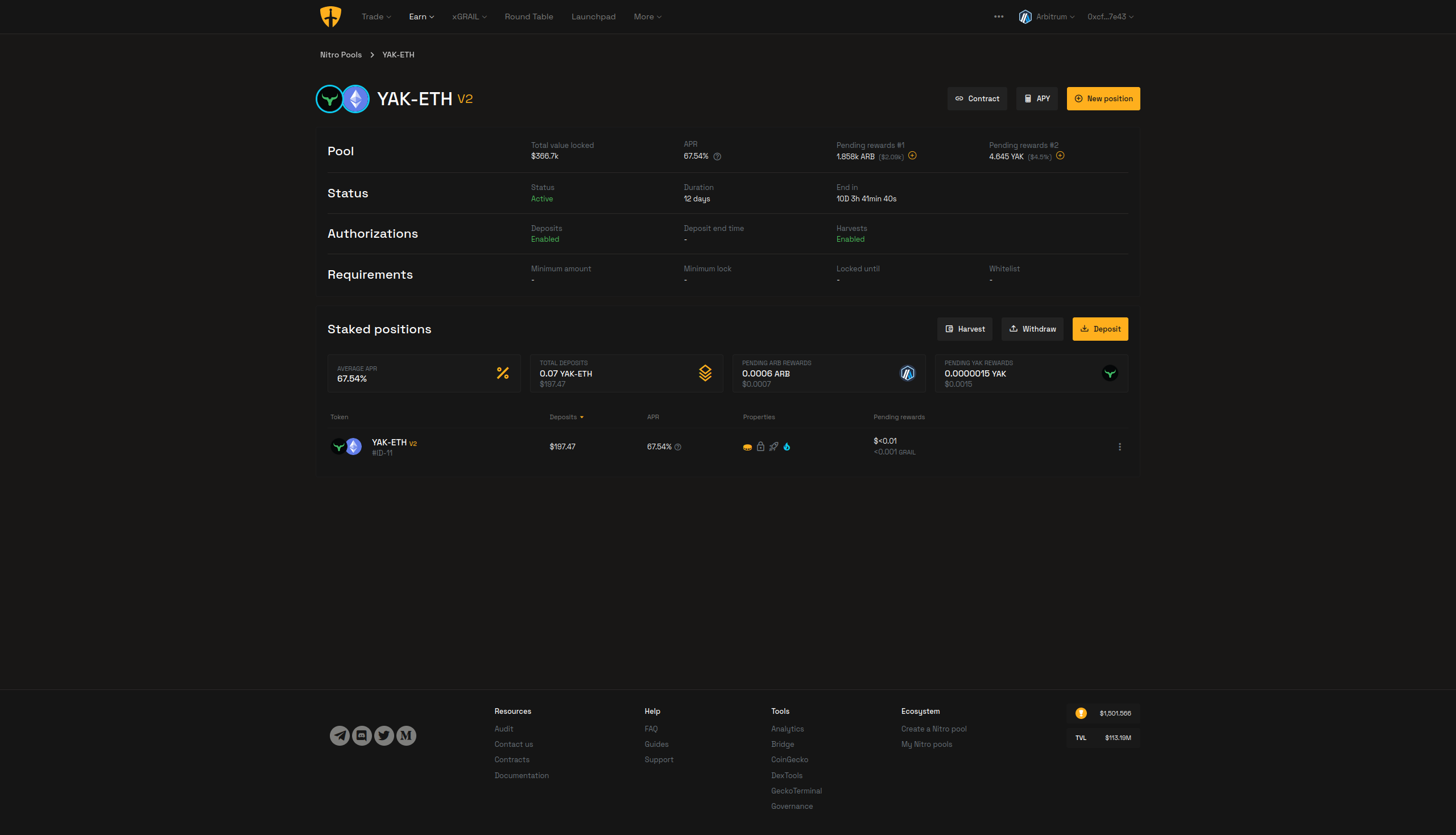
Task: Click the Arbitrum icon in Pending ARB Rewards card
Action: tap(907, 373)
